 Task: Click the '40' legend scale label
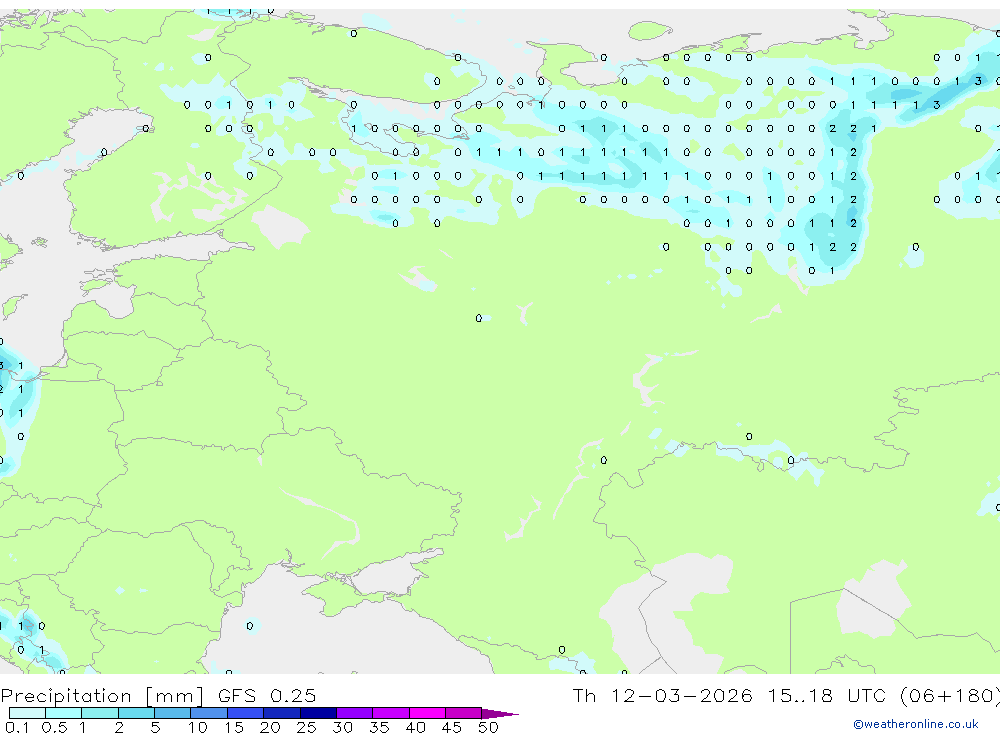pyautogui.click(x=415, y=727)
